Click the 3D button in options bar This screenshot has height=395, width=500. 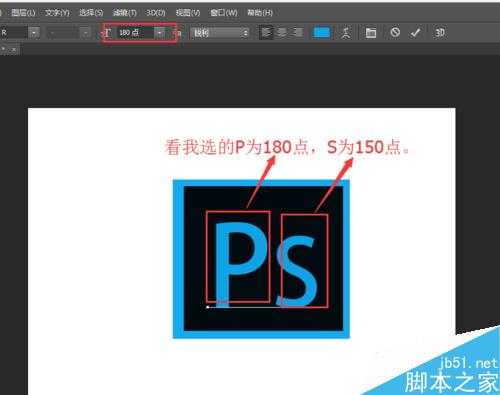pyautogui.click(x=440, y=33)
